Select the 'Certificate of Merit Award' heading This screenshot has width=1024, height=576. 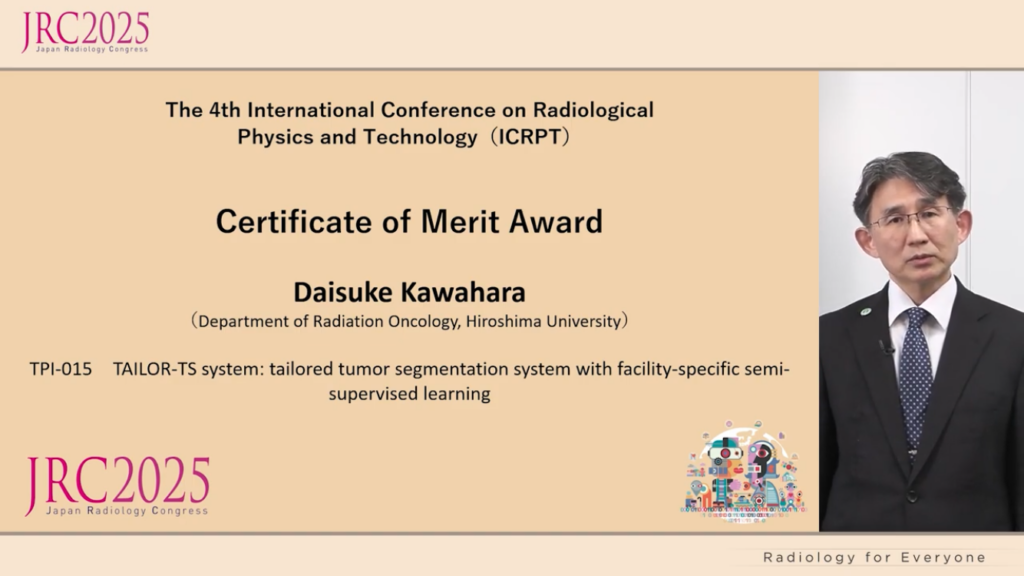[409, 221]
